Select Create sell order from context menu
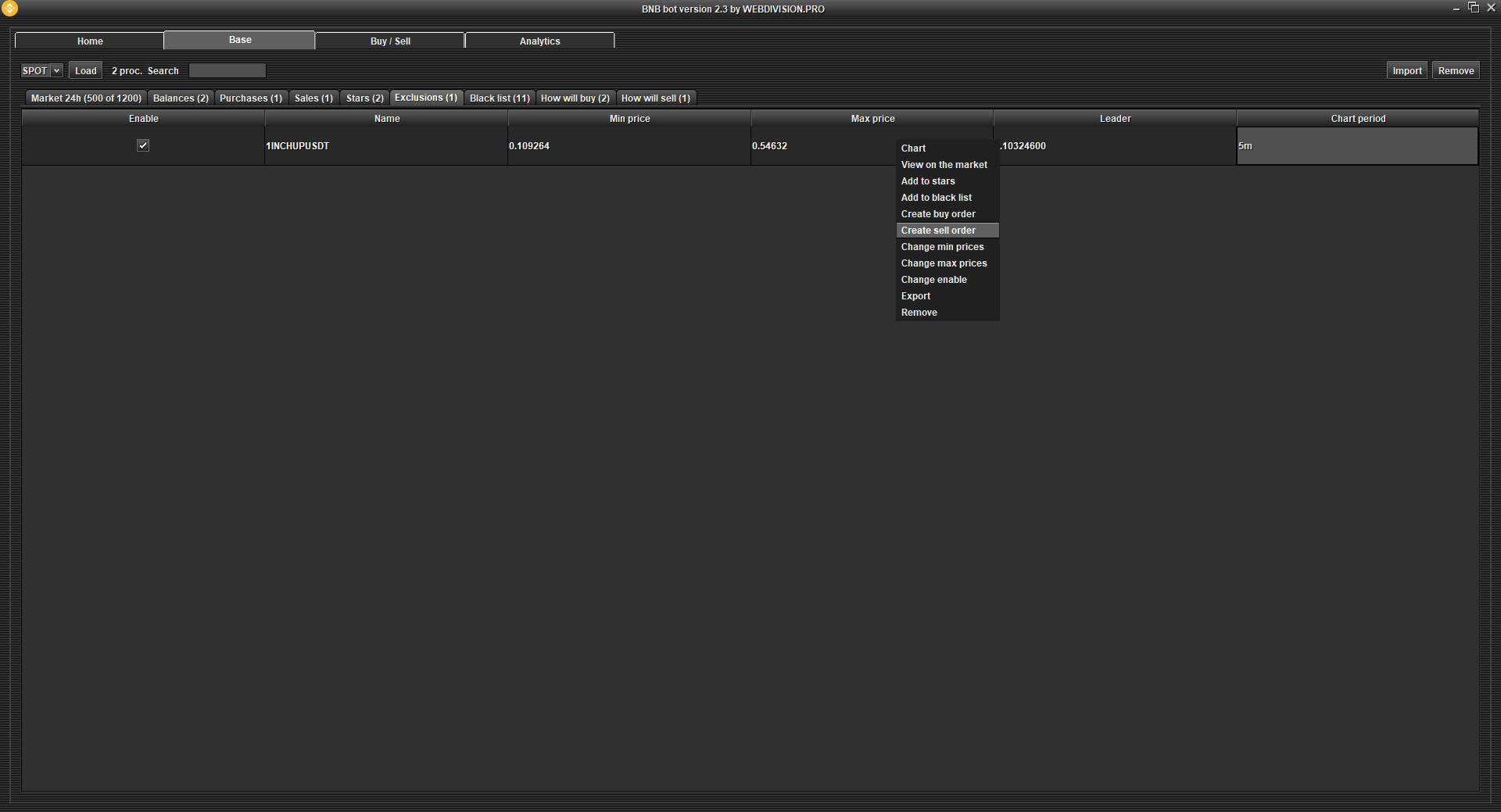Viewport: 1501px width, 812px height. click(938, 231)
